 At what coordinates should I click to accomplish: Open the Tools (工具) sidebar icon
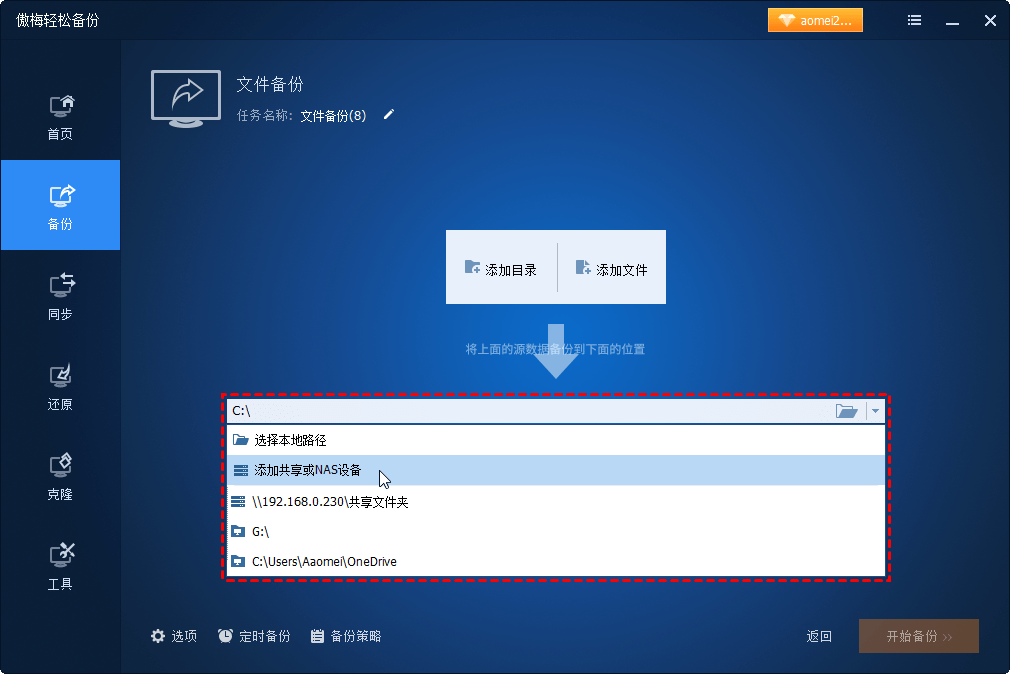click(60, 566)
